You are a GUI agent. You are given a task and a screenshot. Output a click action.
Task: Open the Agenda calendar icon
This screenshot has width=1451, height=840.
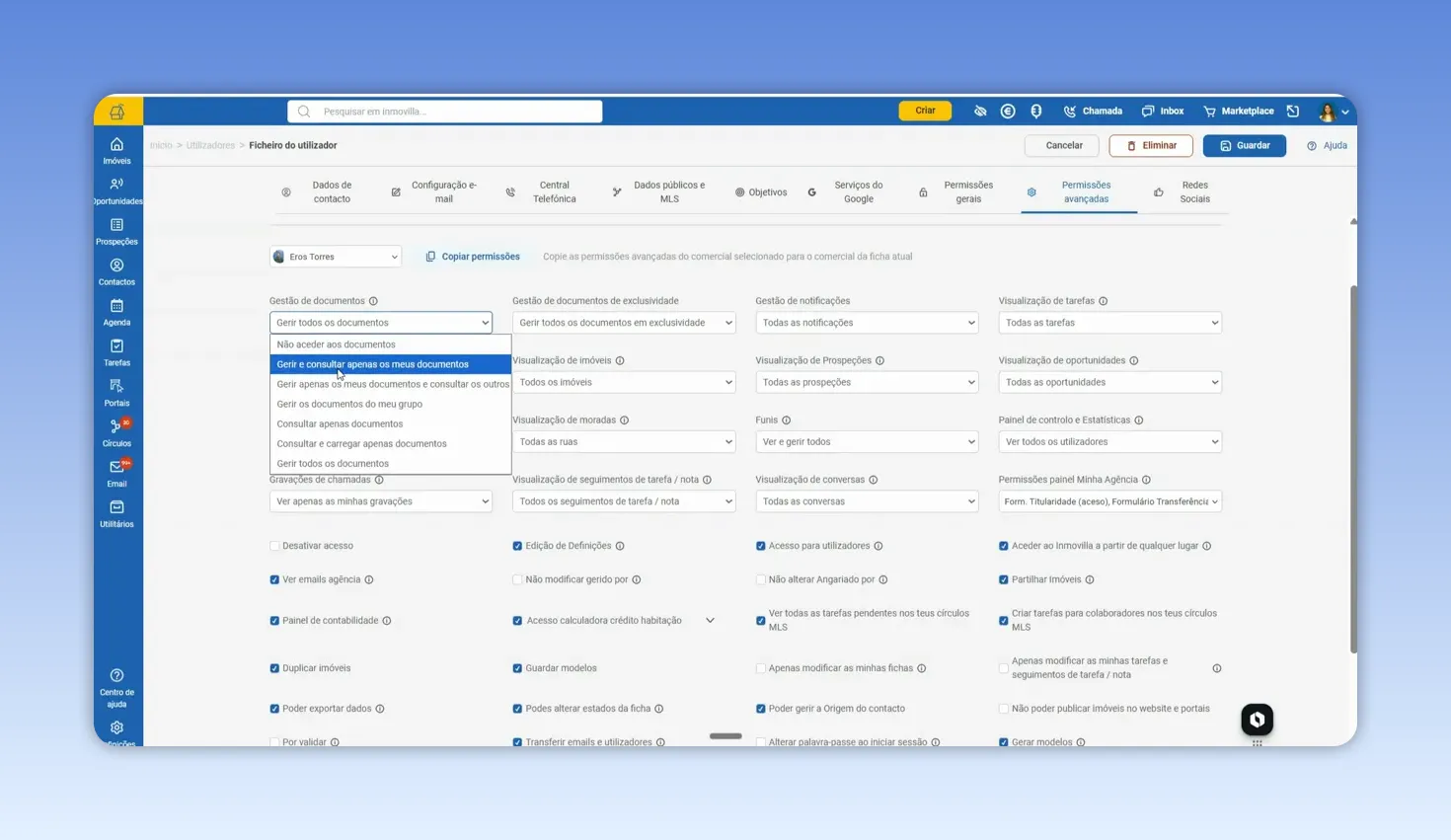(x=116, y=306)
